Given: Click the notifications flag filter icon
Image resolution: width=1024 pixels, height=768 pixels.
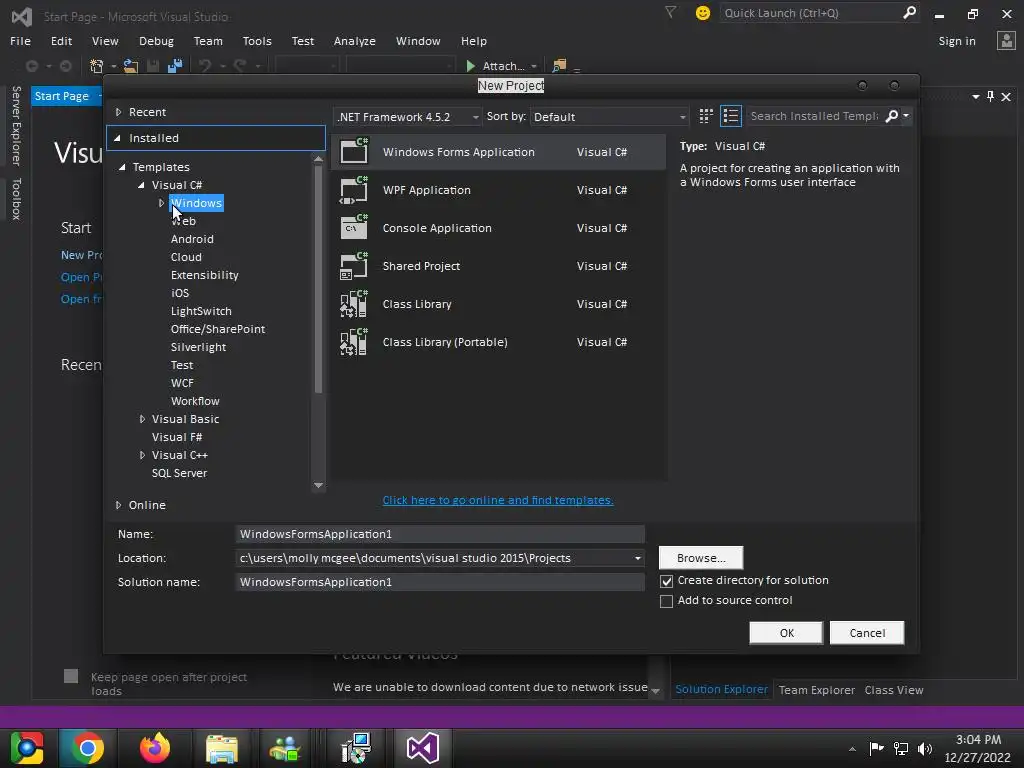Looking at the screenshot, I should [671, 12].
